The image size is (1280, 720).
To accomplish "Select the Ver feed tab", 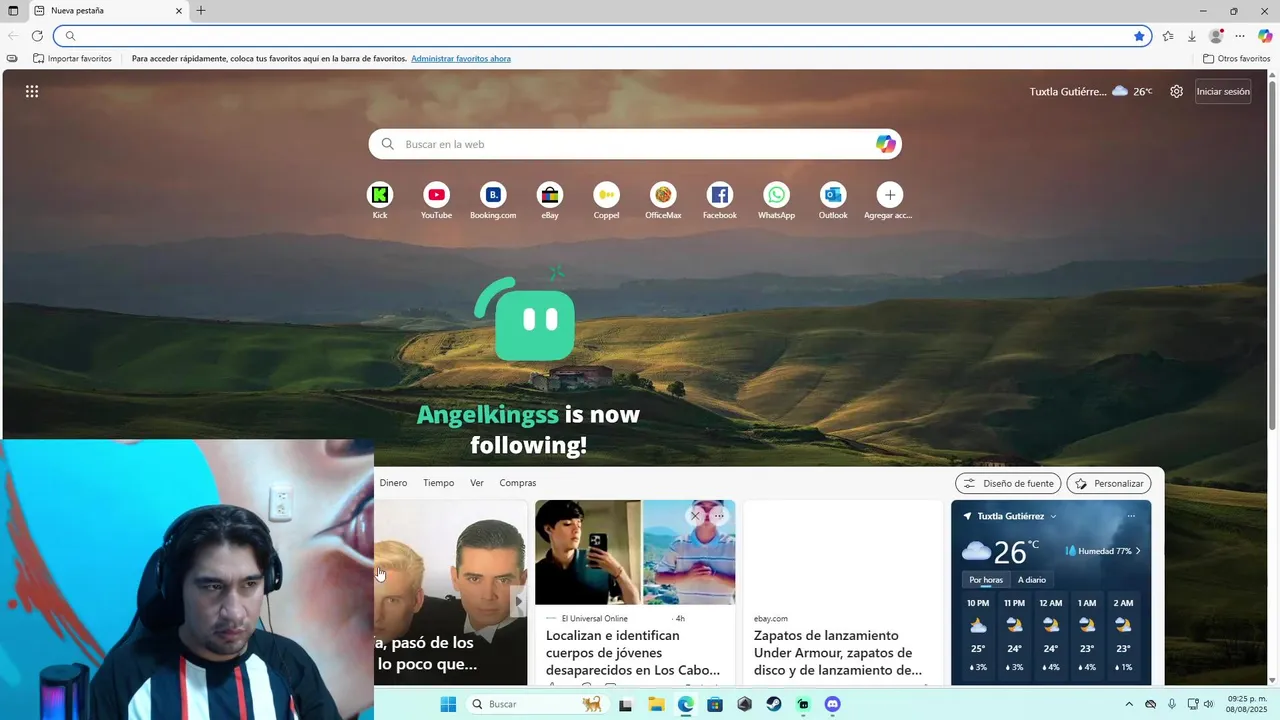I will [477, 483].
